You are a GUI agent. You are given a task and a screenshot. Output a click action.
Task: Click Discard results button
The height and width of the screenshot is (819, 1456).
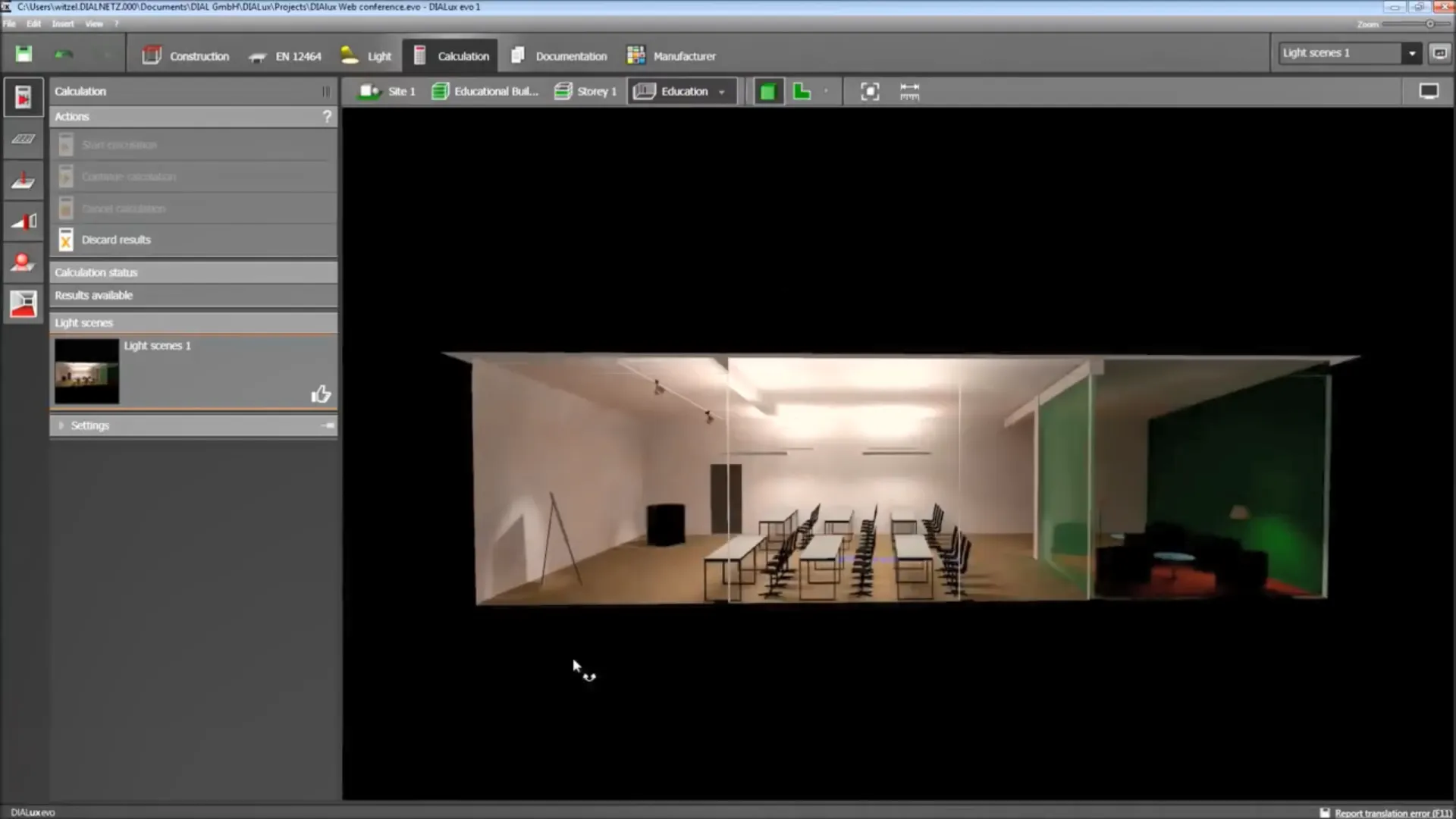point(116,240)
